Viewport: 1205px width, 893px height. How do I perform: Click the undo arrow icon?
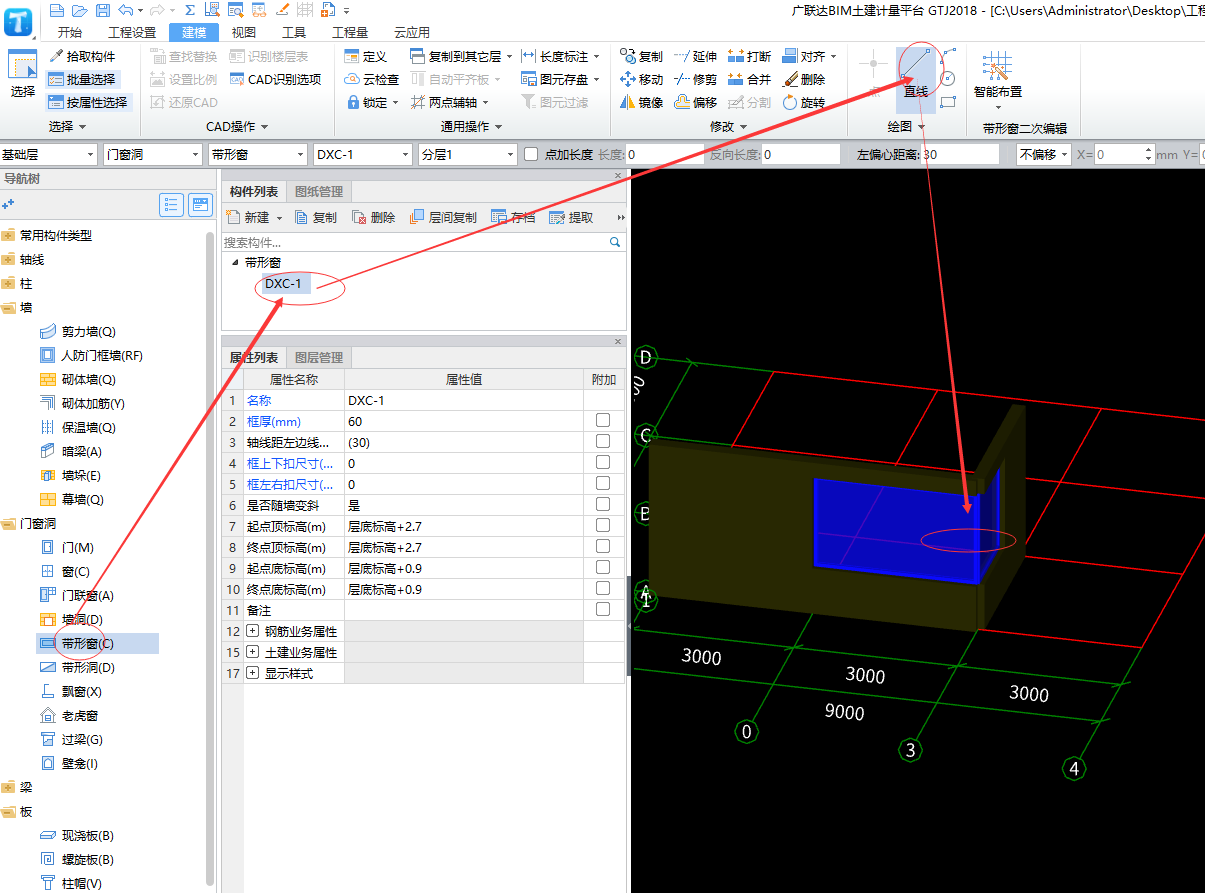click(x=125, y=10)
